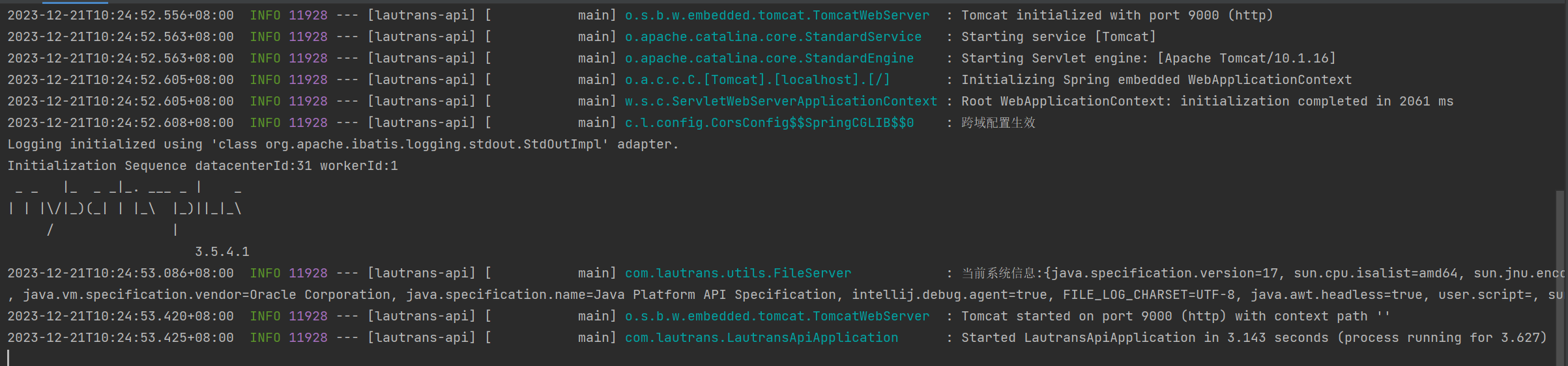Click the o.apache.catalina.core.StandardService logger name

[773, 36]
